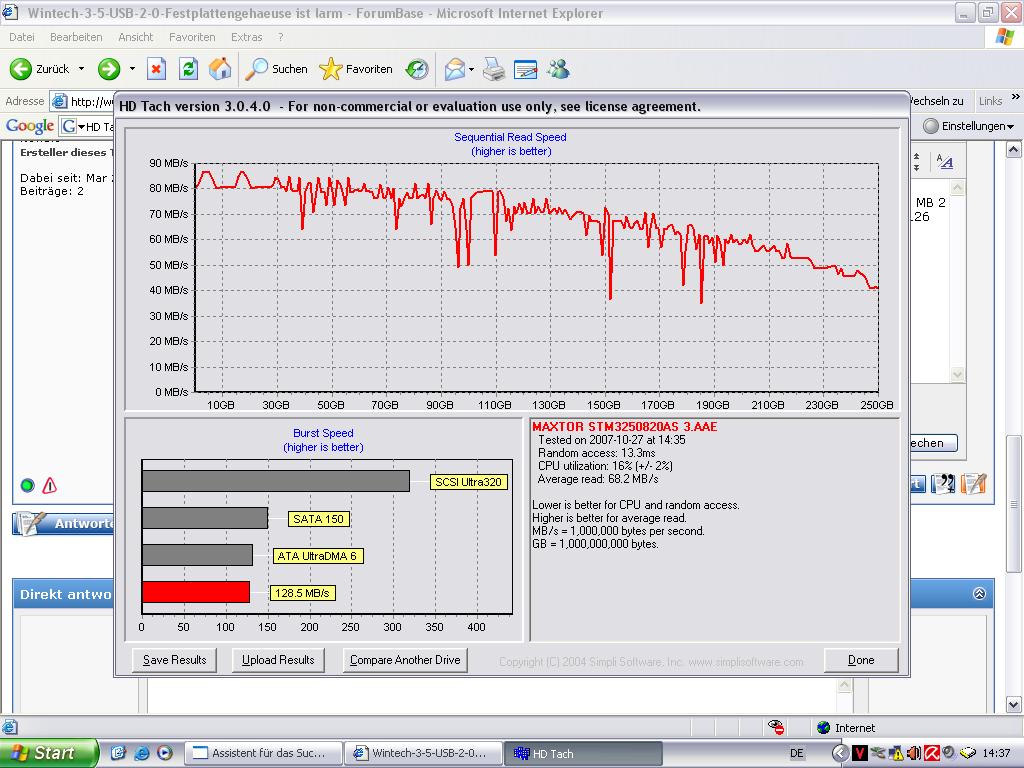This screenshot has height=768, width=1024.
Task: Click the privacy blocked cookie status icon
Action: tap(776, 727)
